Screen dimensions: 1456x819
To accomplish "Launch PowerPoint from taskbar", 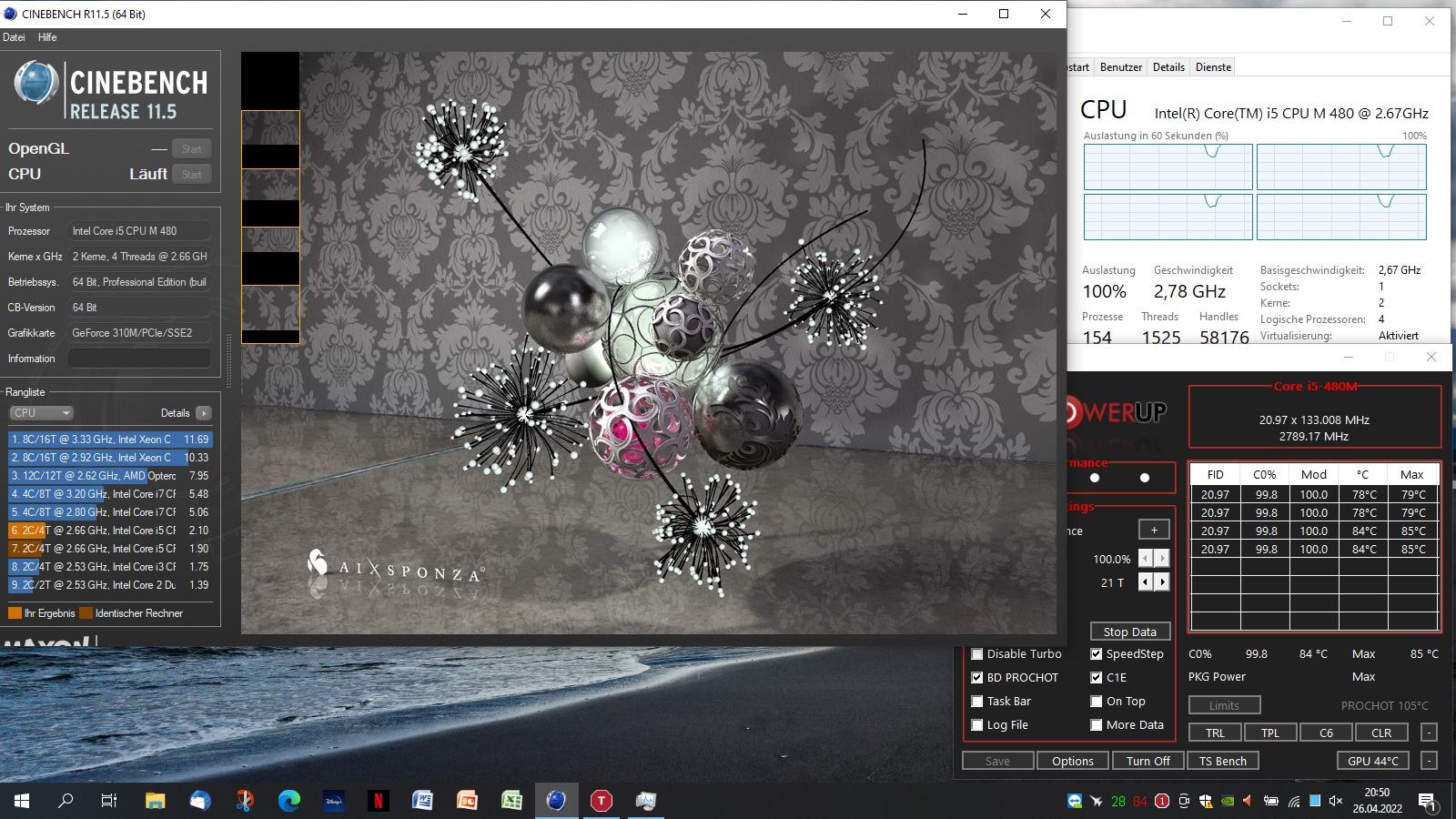I will [467, 801].
